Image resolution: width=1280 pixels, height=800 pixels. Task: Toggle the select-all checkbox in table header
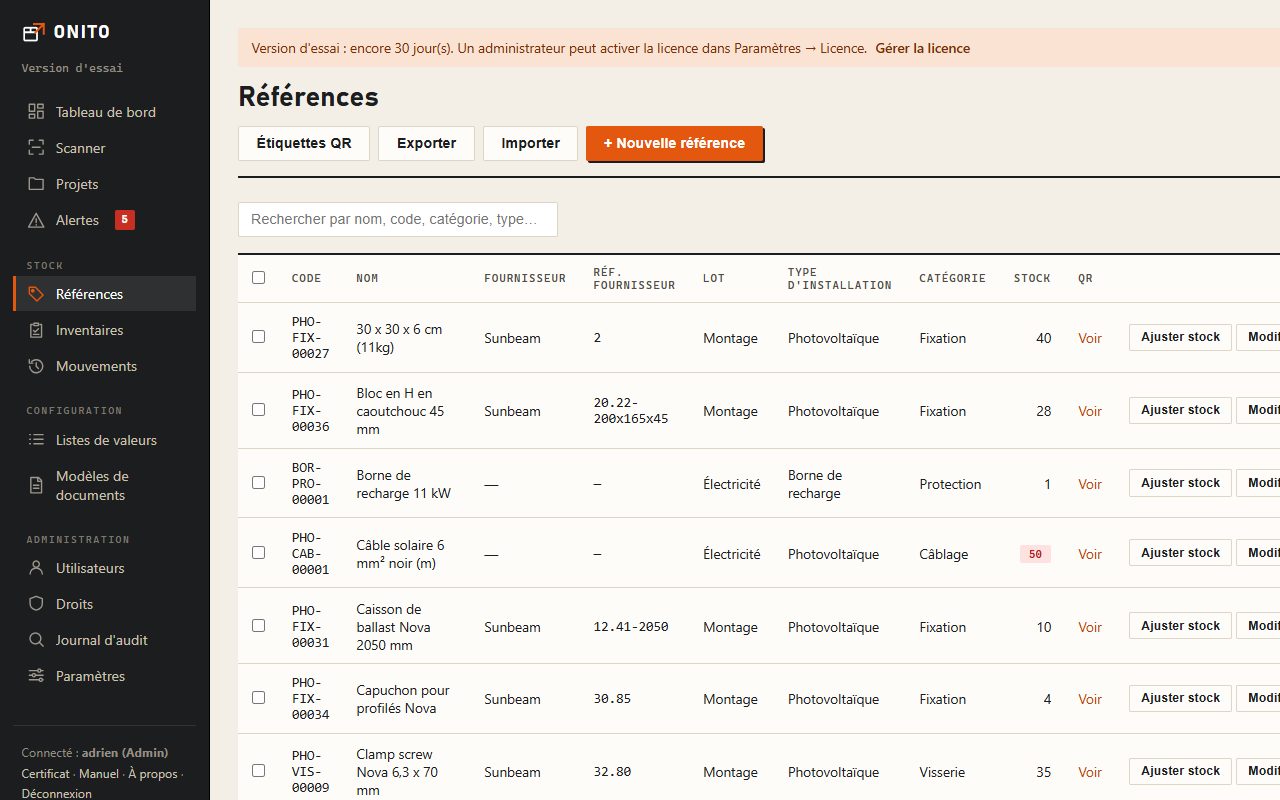point(259,278)
